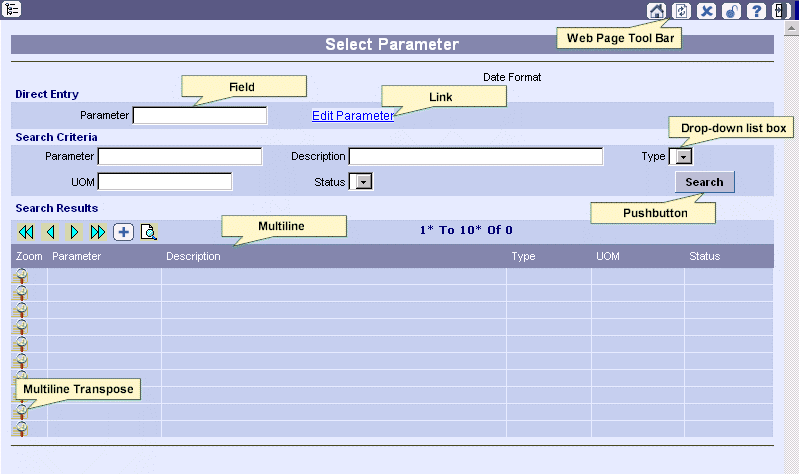Click the Direct Entry Parameter field
This screenshot has width=799, height=474.
coord(200,116)
